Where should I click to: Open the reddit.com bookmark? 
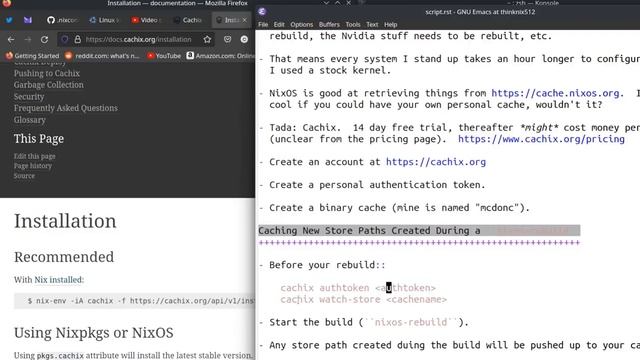102,56
